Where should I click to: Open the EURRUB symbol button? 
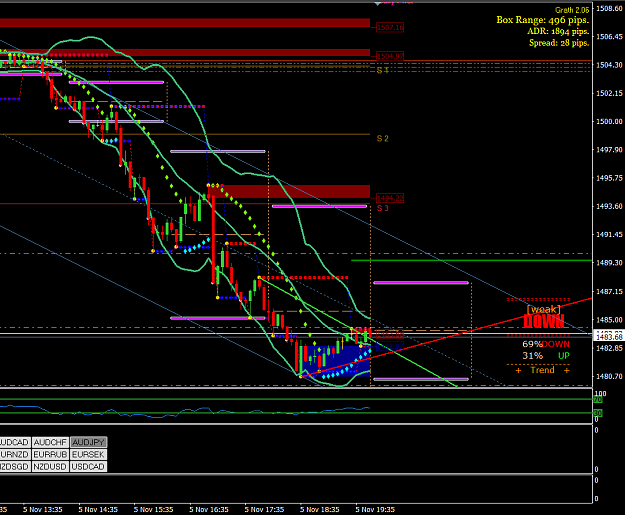tap(50, 454)
